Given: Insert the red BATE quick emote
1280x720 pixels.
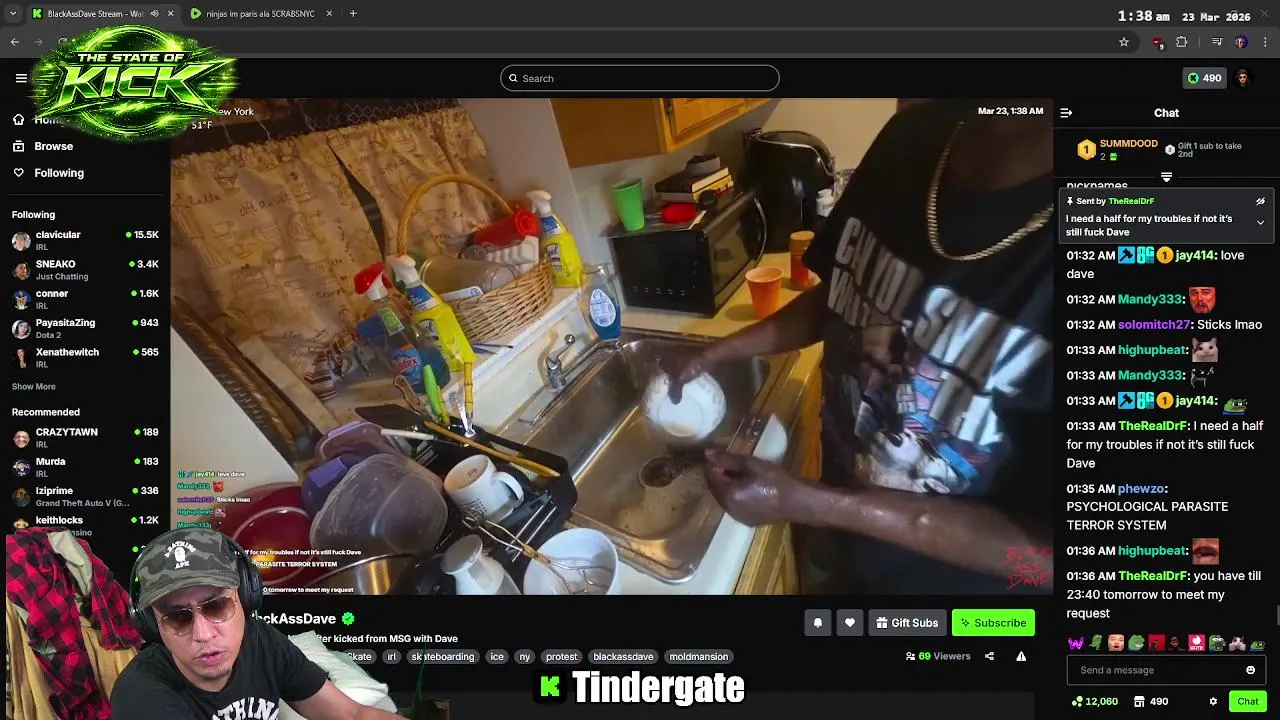Looking at the screenshot, I should click(1196, 643).
